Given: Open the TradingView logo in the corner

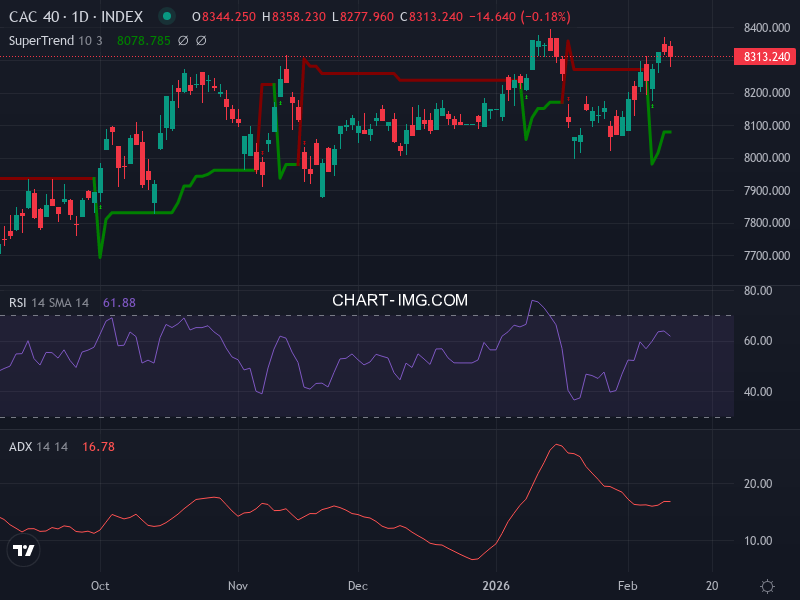Looking at the screenshot, I should tap(22, 550).
